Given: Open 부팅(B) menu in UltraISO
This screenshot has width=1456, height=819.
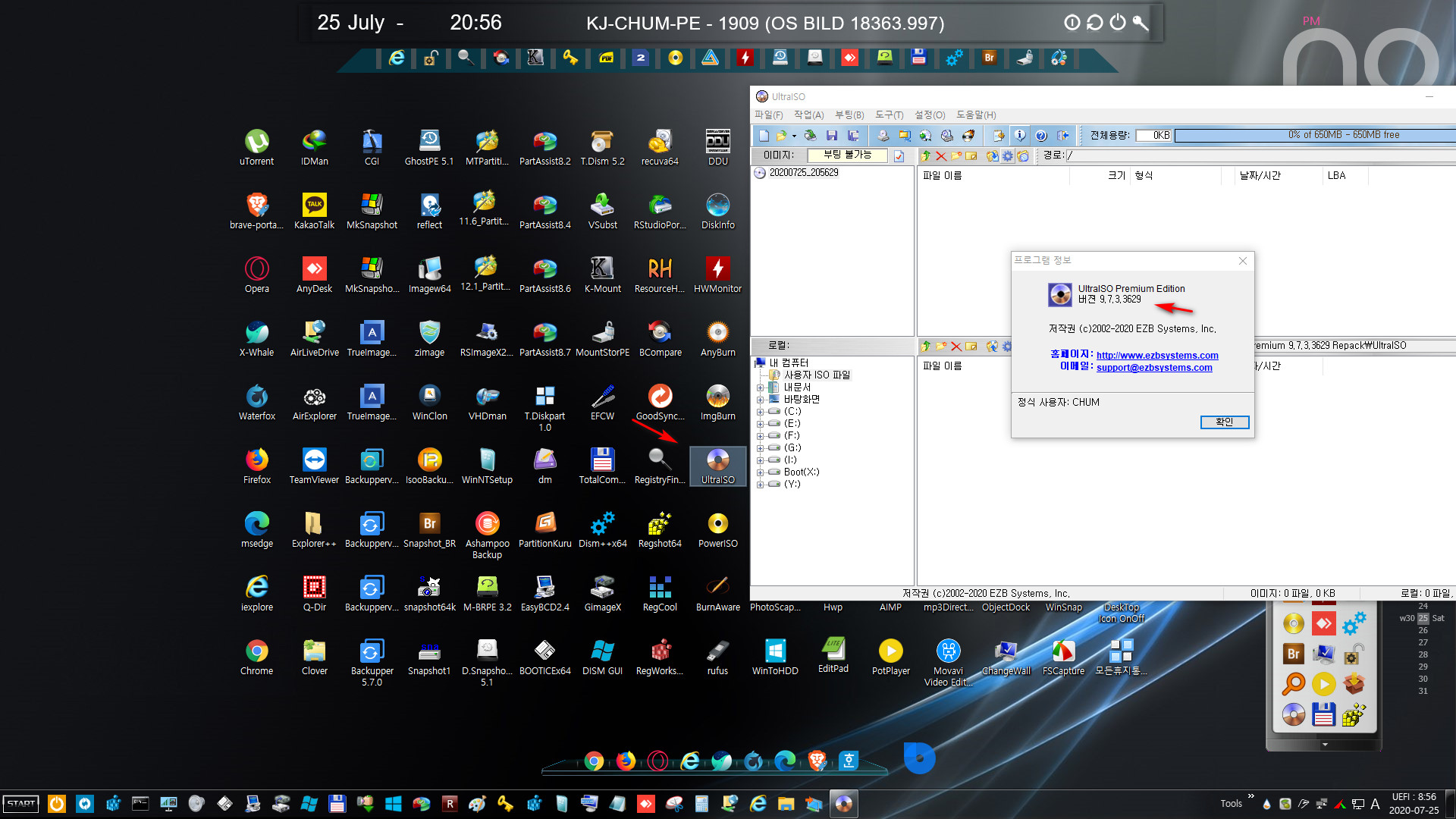Looking at the screenshot, I should click(x=849, y=115).
